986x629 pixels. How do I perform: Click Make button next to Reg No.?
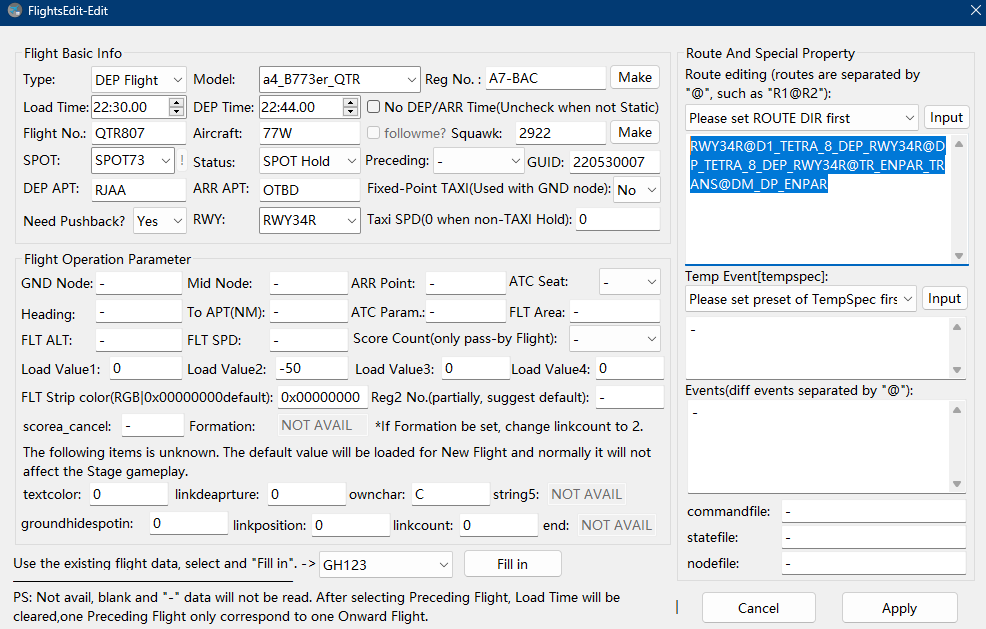[634, 77]
